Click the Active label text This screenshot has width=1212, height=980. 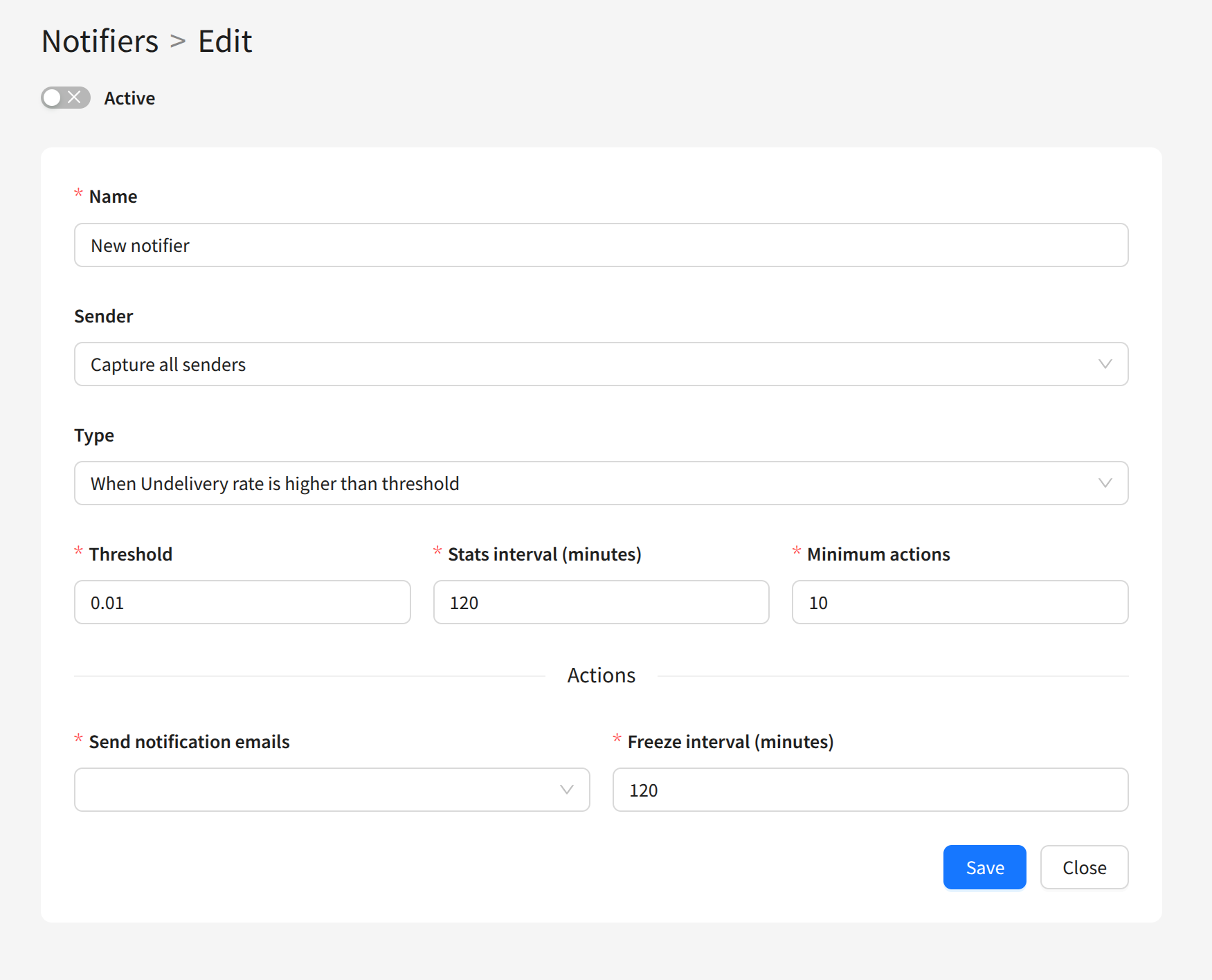point(129,98)
